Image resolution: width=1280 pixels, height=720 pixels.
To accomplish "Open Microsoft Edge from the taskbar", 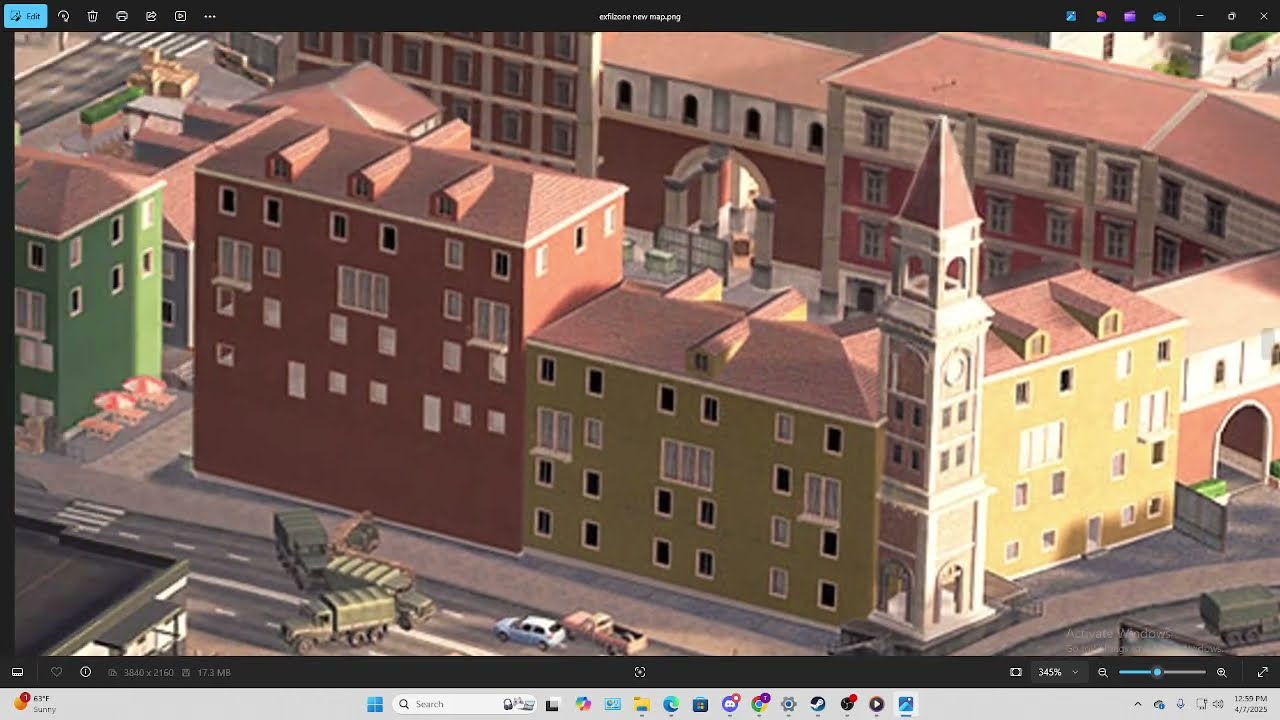I will pyautogui.click(x=671, y=704).
